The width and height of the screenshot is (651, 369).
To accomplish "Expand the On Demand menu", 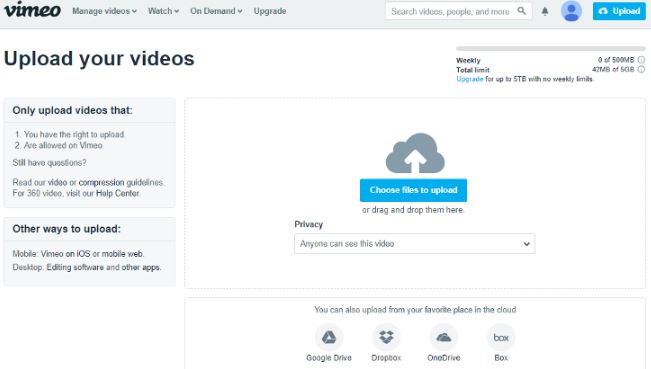I will coord(216,11).
